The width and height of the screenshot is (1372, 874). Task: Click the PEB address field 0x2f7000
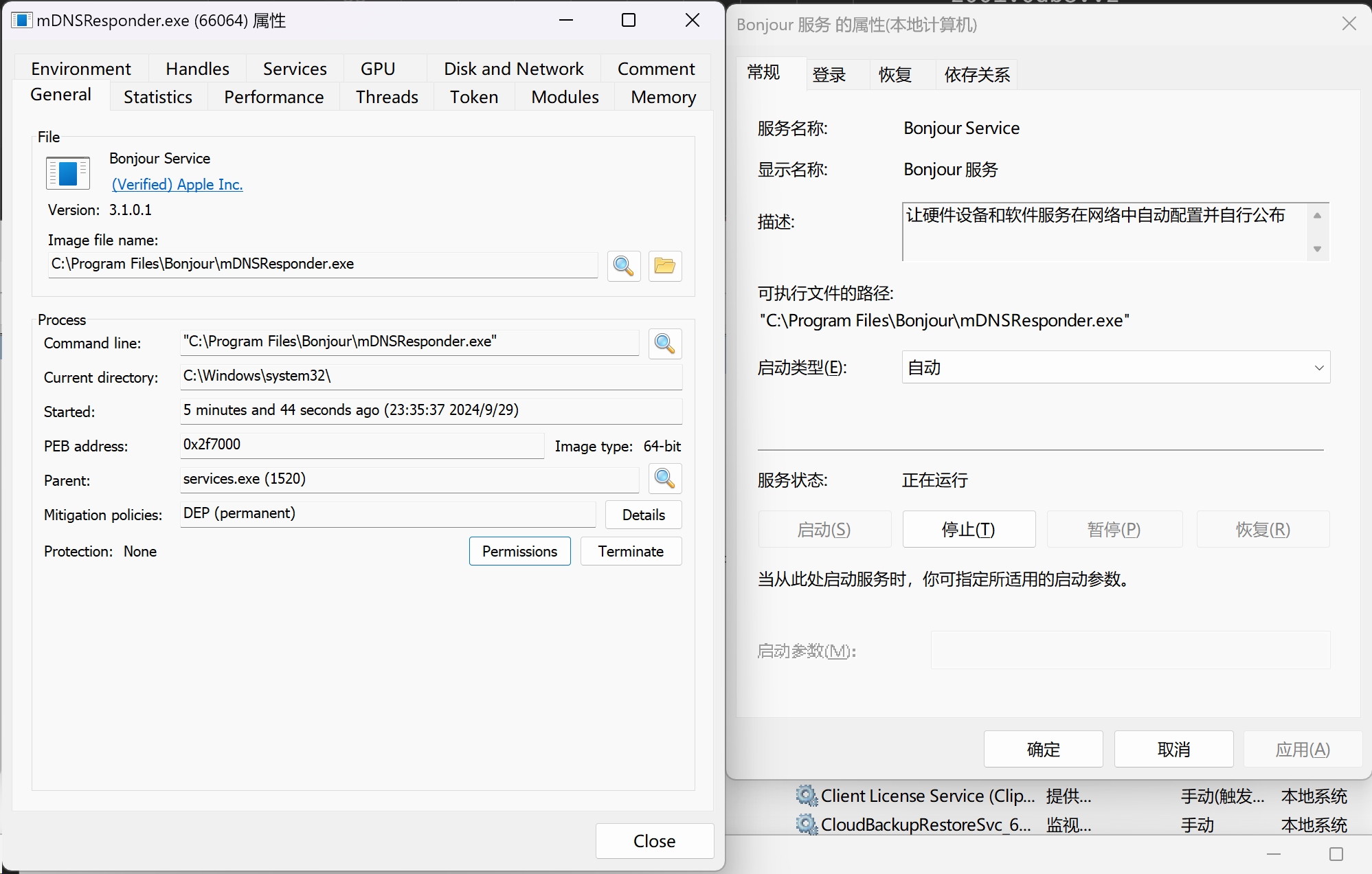click(x=362, y=445)
